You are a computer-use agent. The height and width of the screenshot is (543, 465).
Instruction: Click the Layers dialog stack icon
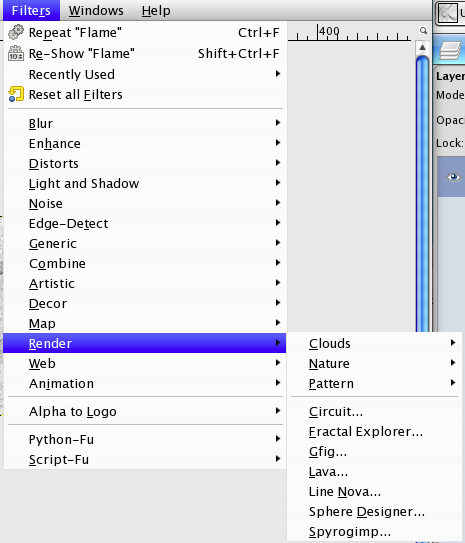coord(451,51)
